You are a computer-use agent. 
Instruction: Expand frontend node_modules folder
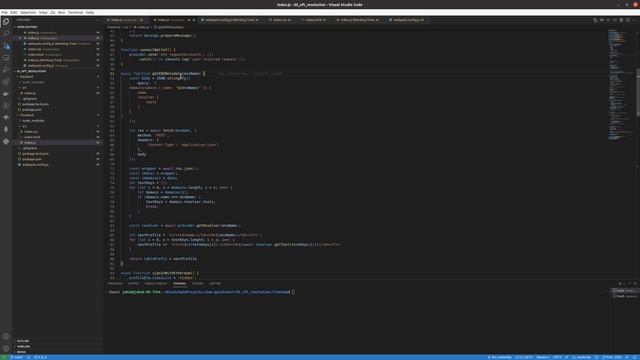pyautogui.click(x=33, y=121)
